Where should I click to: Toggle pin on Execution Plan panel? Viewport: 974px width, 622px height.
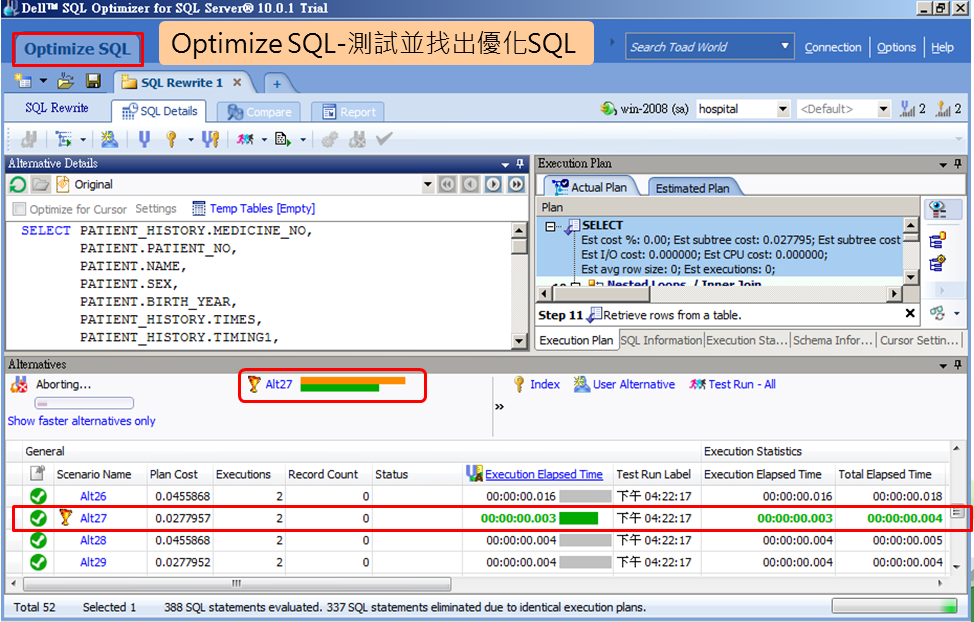tap(958, 164)
